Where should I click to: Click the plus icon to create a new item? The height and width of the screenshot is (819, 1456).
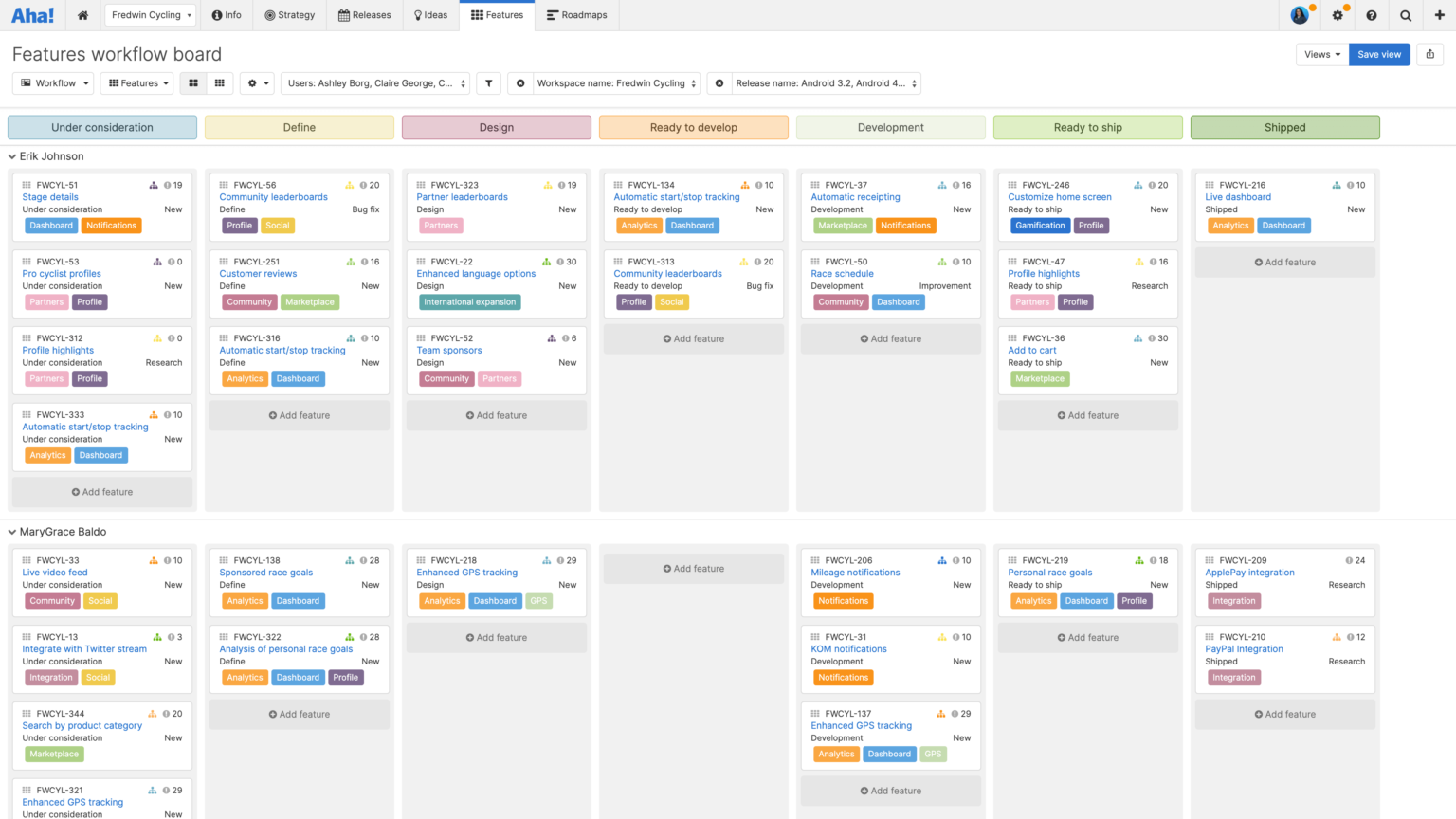click(1441, 15)
